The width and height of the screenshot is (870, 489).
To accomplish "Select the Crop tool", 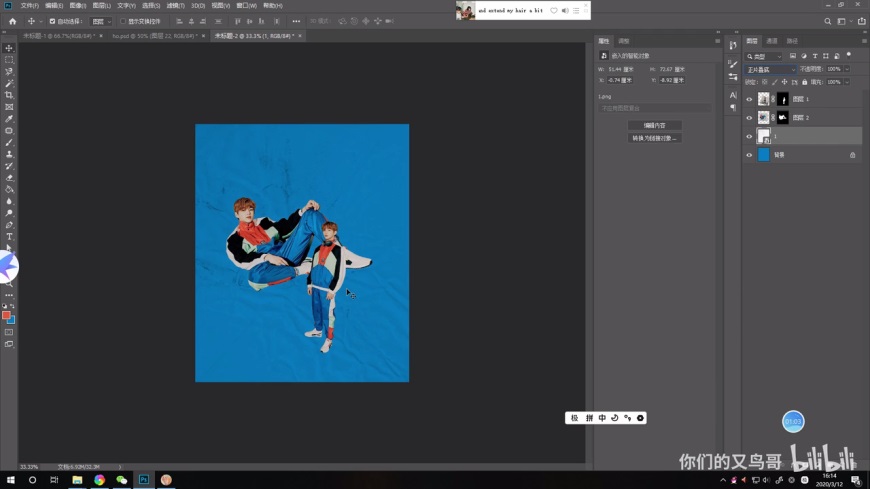I will pos(9,95).
